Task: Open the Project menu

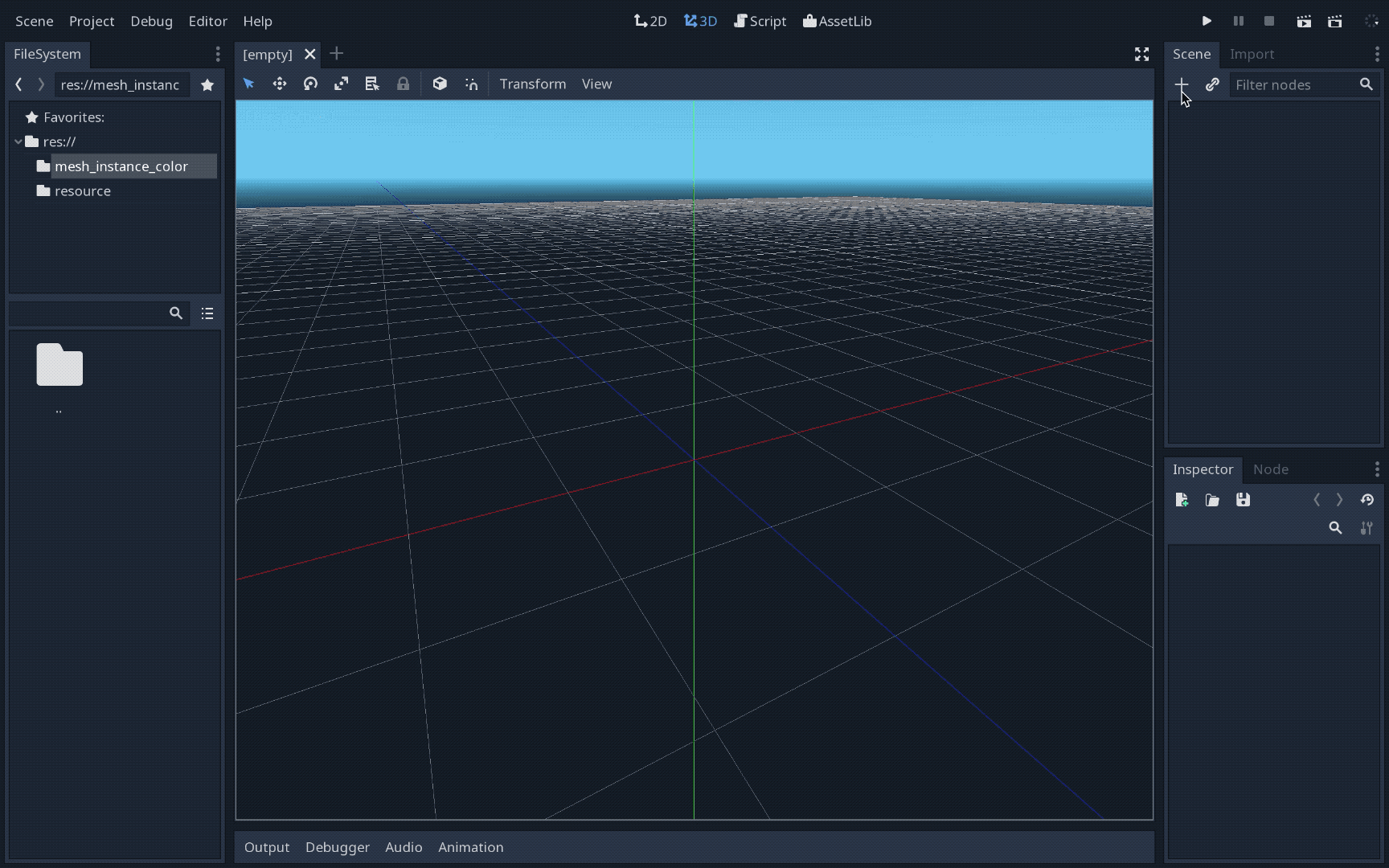Action: (x=92, y=22)
